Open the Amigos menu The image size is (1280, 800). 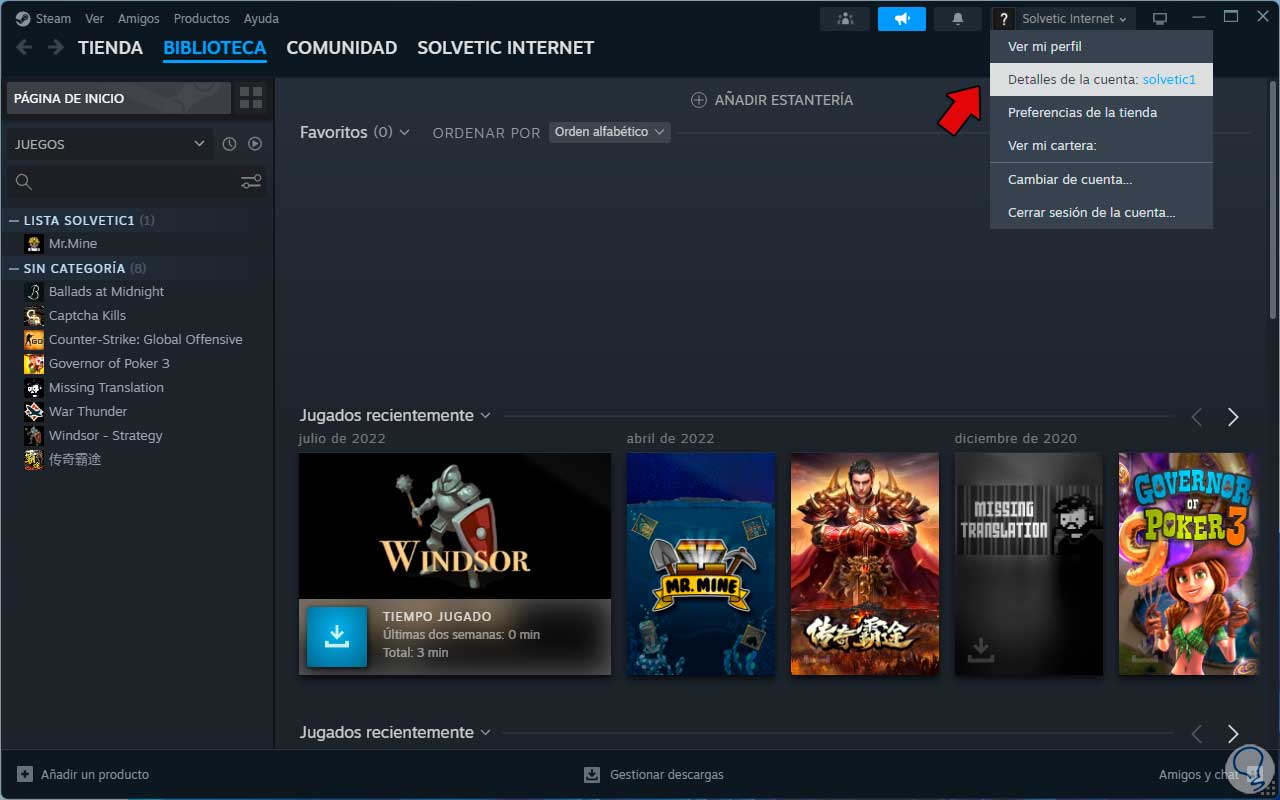point(139,18)
